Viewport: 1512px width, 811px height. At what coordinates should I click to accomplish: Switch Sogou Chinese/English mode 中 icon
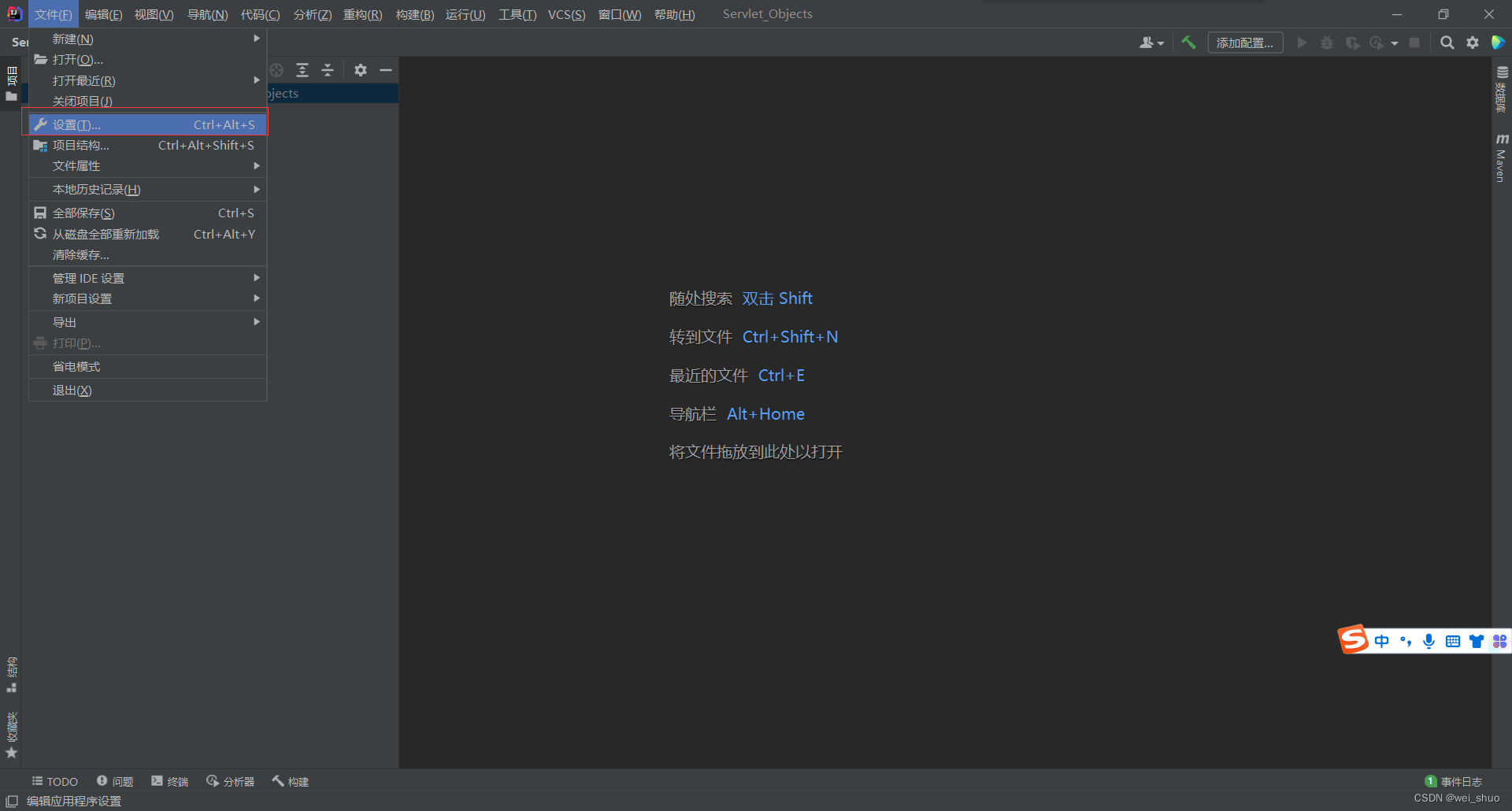1382,641
